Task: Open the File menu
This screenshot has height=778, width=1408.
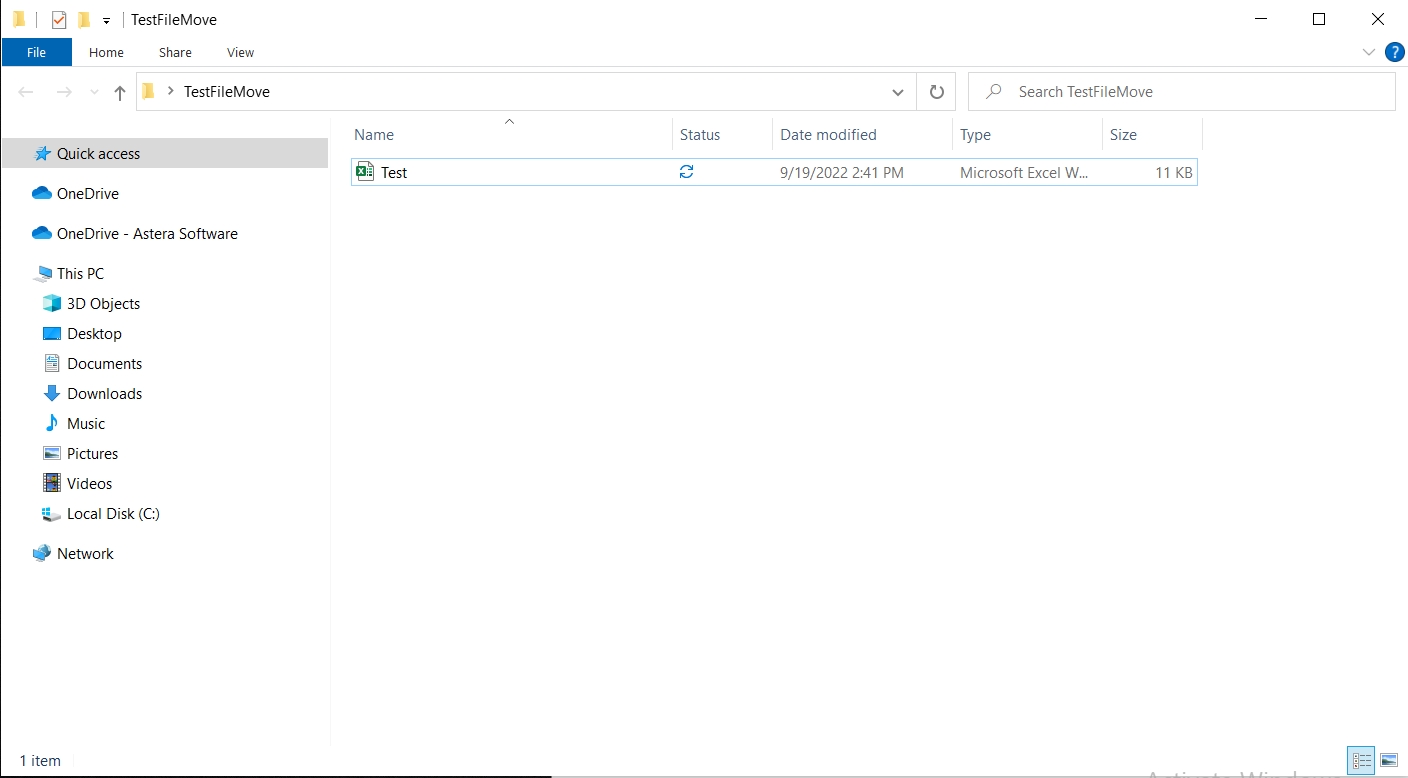Action: pos(37,52)
